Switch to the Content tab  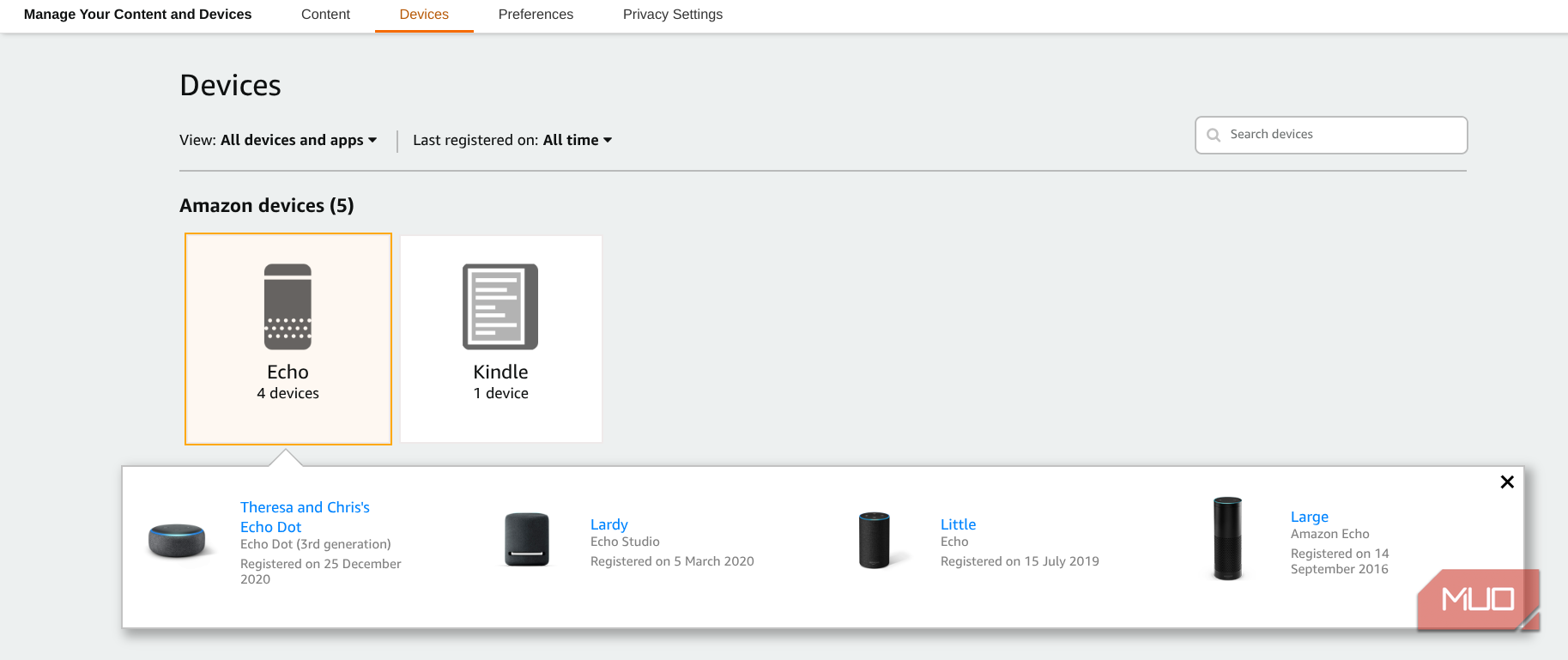325,15
